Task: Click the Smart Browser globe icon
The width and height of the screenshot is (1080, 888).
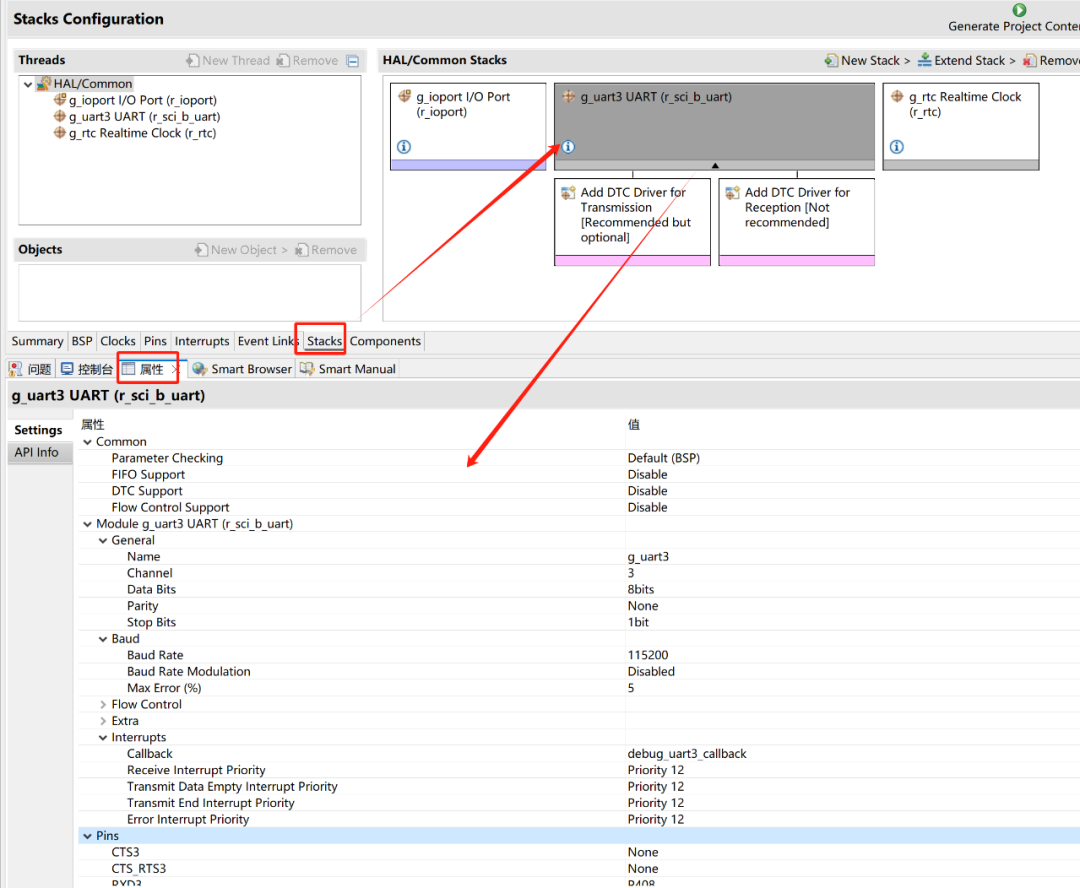Action: pos(200,369)
